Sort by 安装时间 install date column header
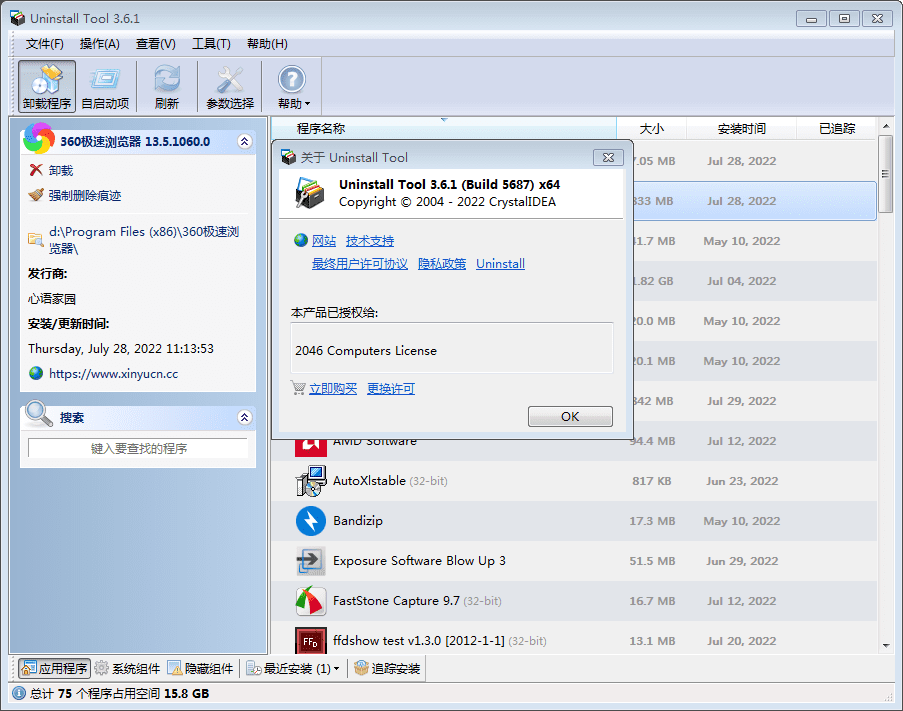 coord(742,128)
